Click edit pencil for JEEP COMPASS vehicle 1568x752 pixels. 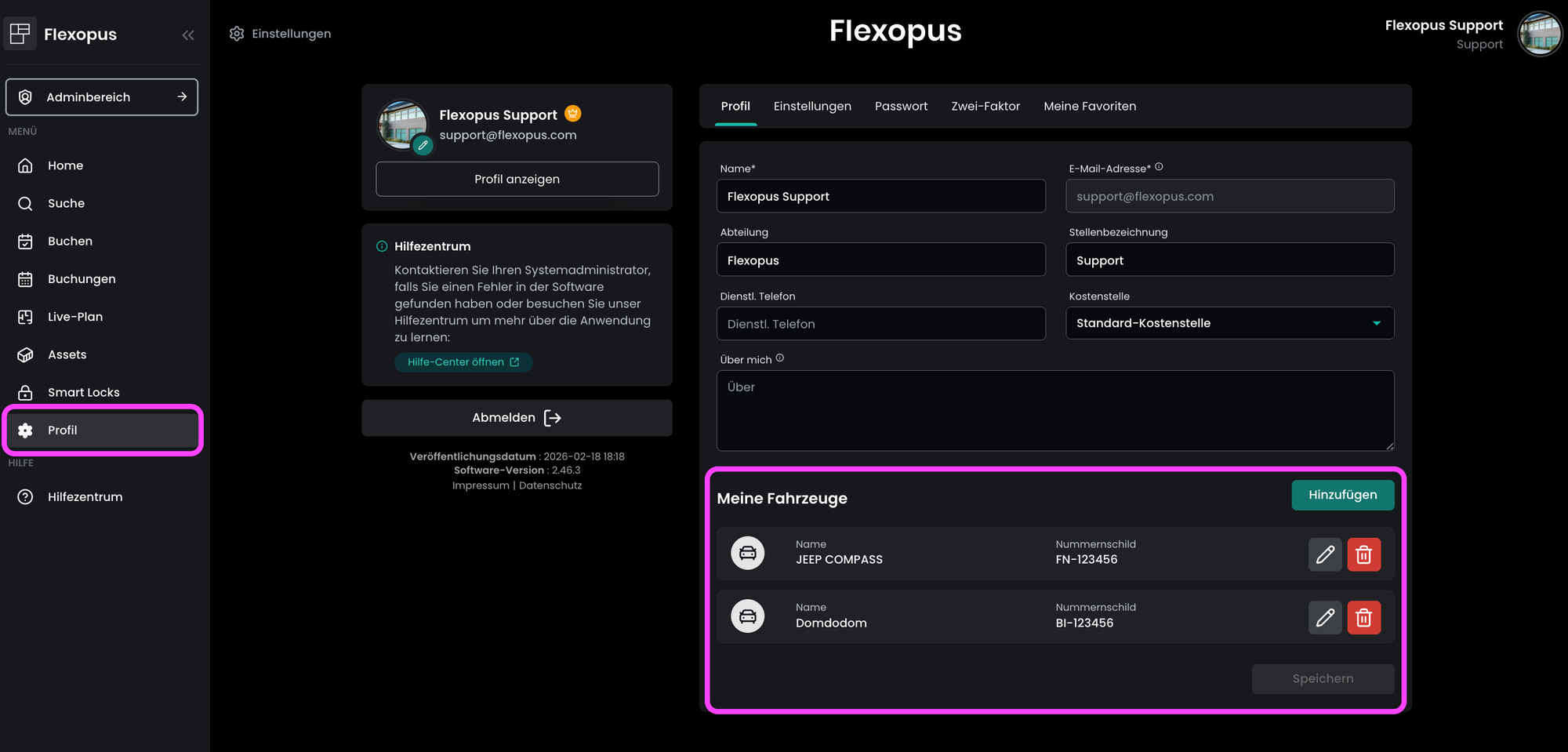click(x=1325, y=554)
